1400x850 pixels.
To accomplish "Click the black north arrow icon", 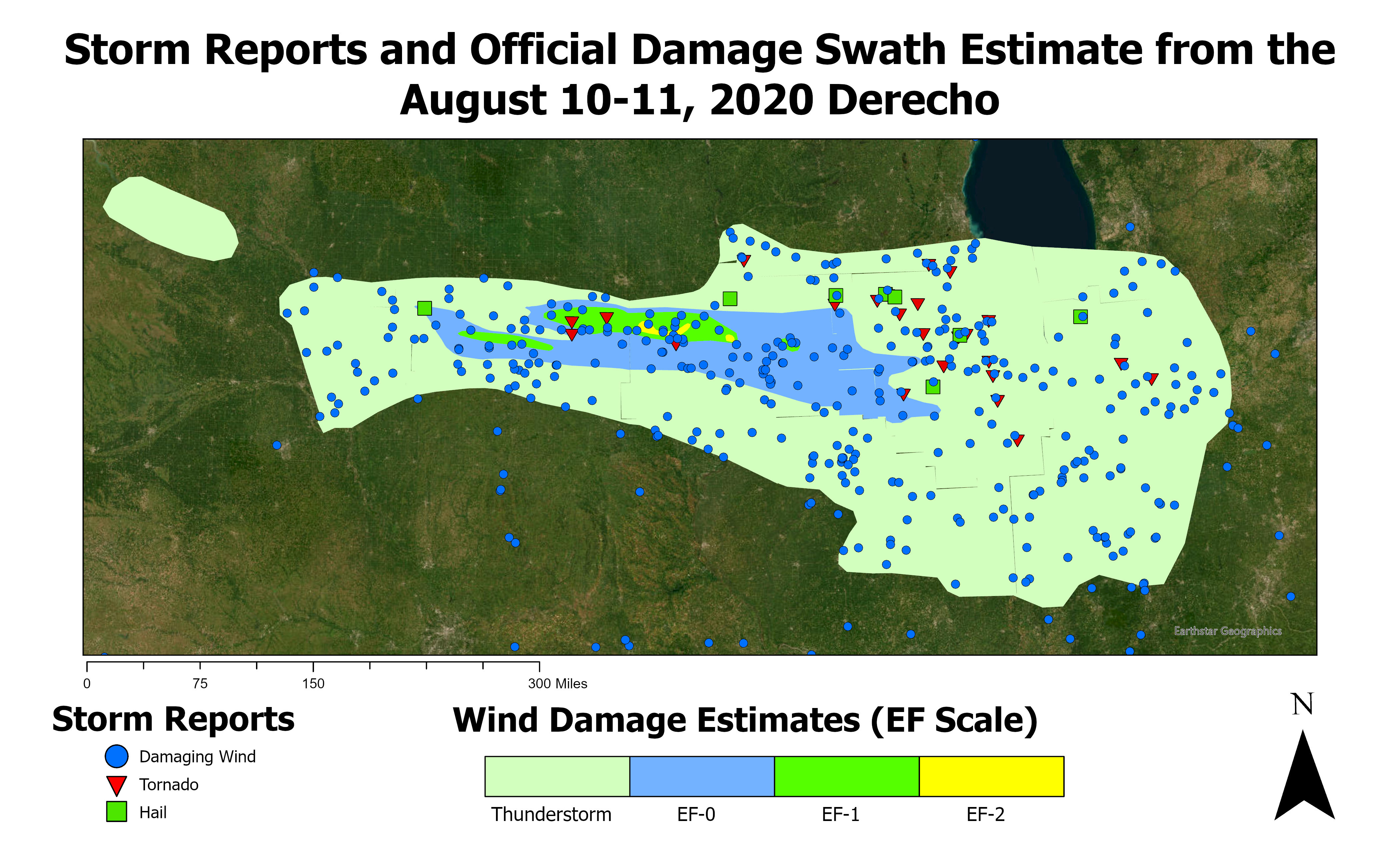I will [x=1304, y=778].
